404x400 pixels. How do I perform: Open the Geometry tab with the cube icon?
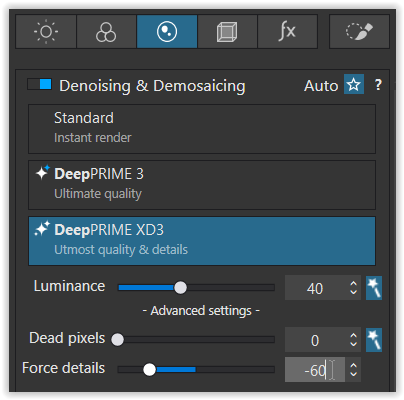[x=227, y=32]
